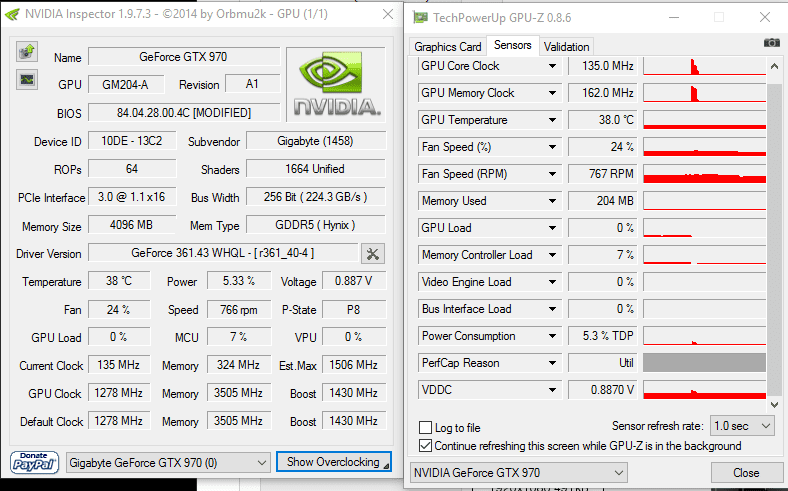Screen dimensions: 788x491
Task: Click the 5.33 % Power value
Action: pos(239,281)
